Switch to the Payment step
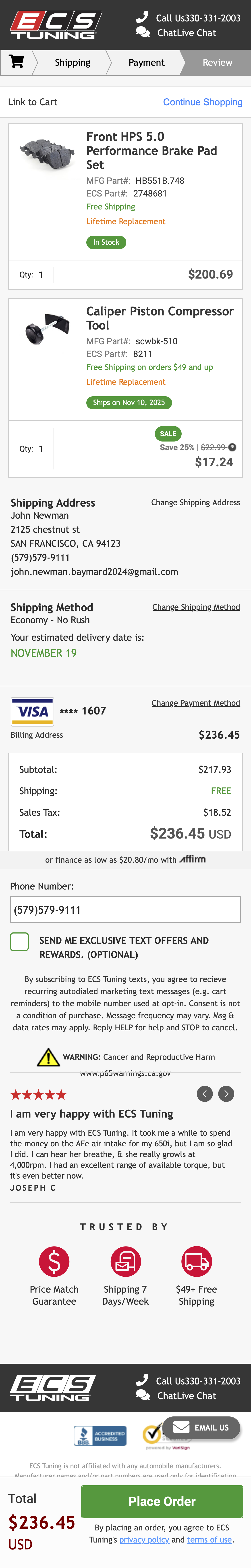Screen dimensions: 251x1568 [x=146, y=62]
